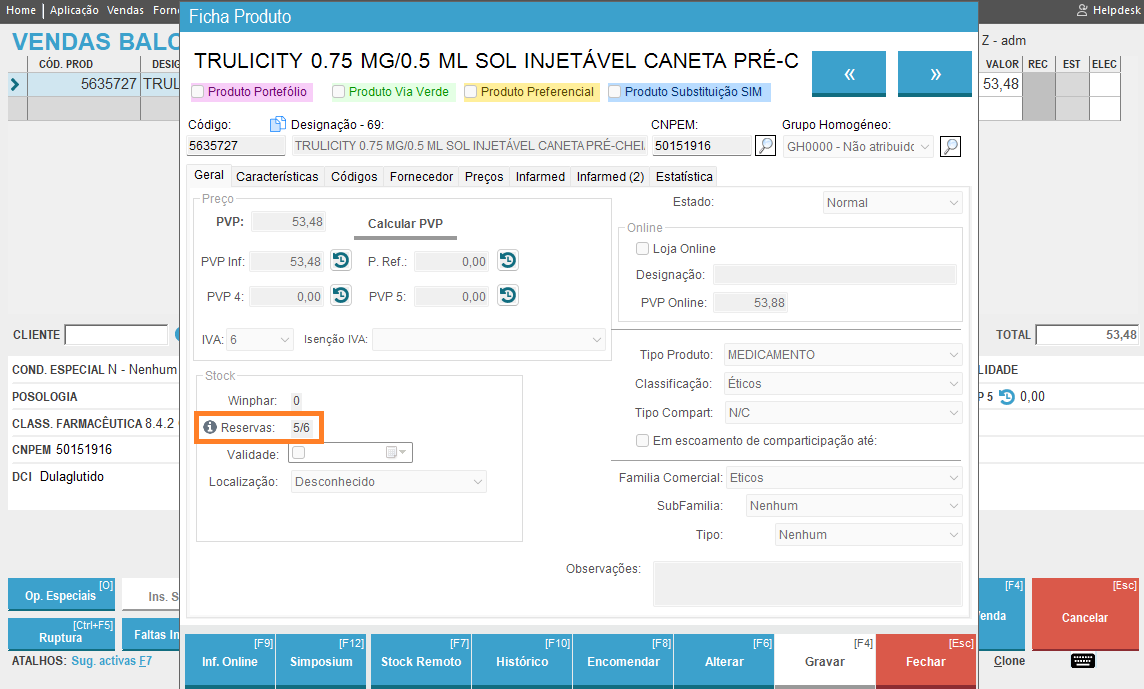
Task: Open the Vendas menu
Action: [x=125, y=10]
